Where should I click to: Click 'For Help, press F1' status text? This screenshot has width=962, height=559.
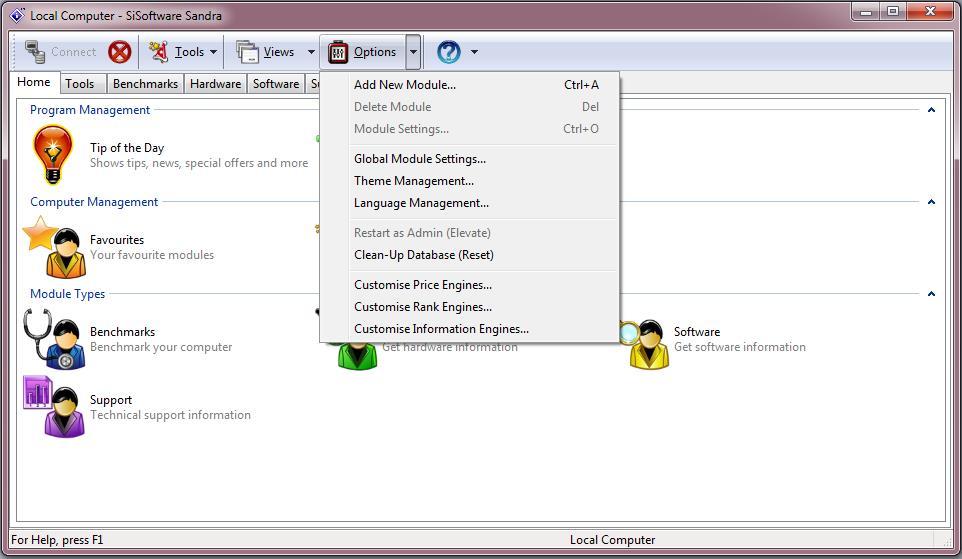point(58,540)
